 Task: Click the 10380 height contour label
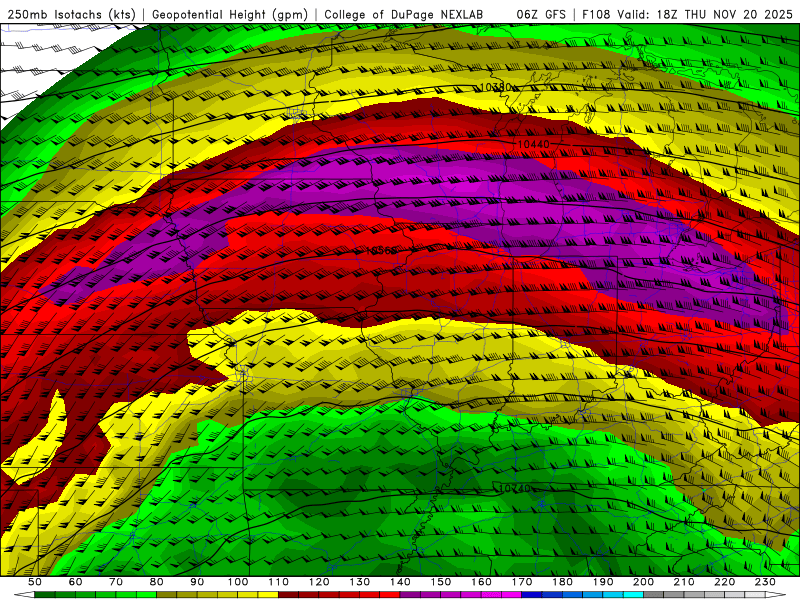[x=496, y=87]
